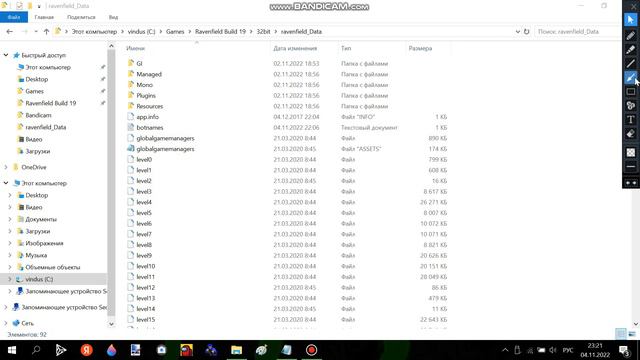This screenshot has height=360, width=640.
Task: Open the Managed folder
Action: pyautogui.click(x=149, y=74)
